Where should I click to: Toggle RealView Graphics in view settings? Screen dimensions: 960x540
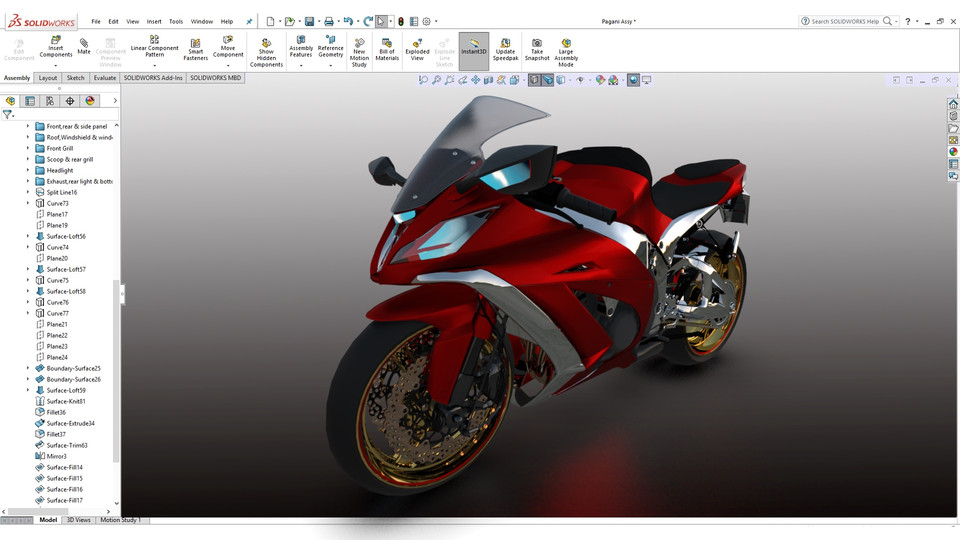pos(633,80)
